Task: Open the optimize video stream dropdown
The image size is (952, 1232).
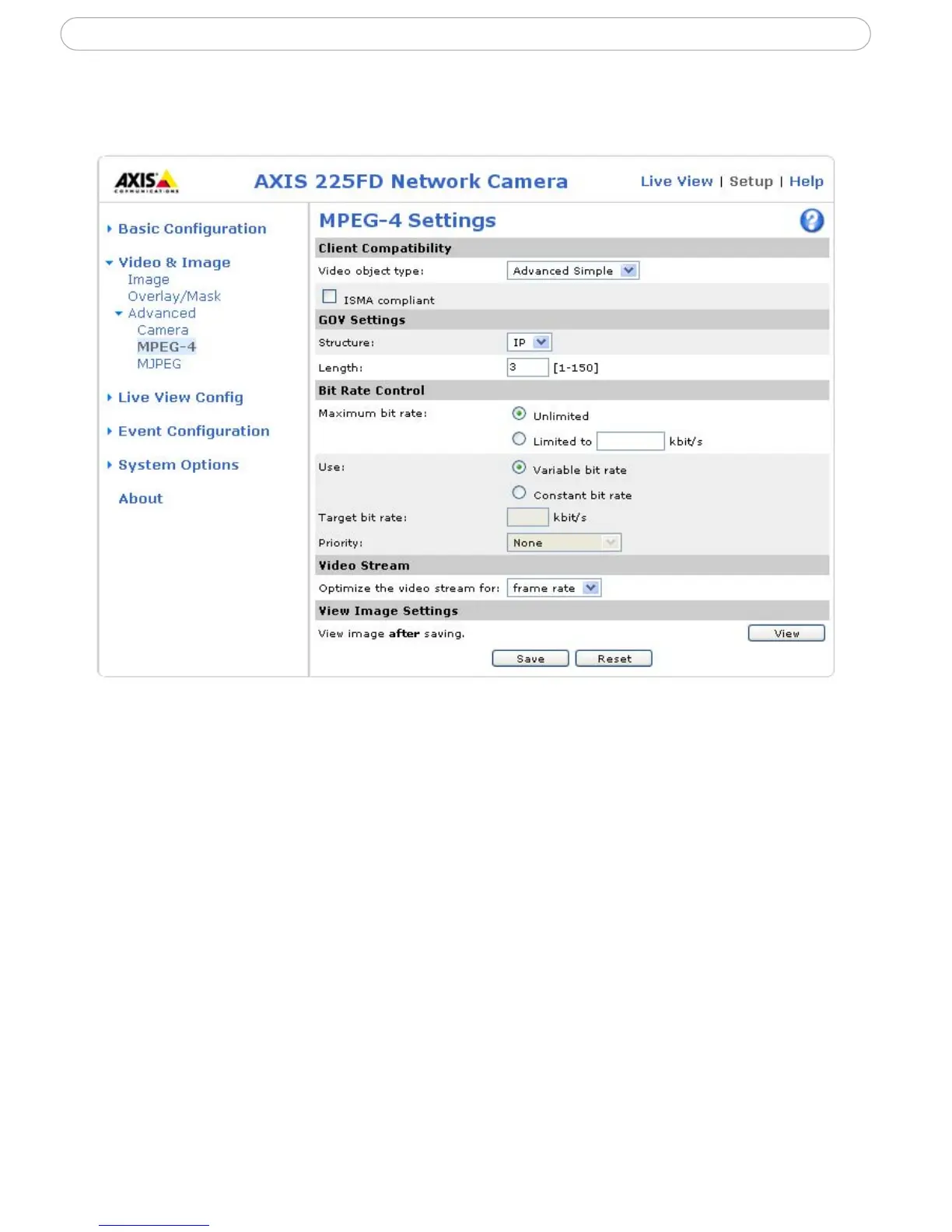Action: (554, 588)
